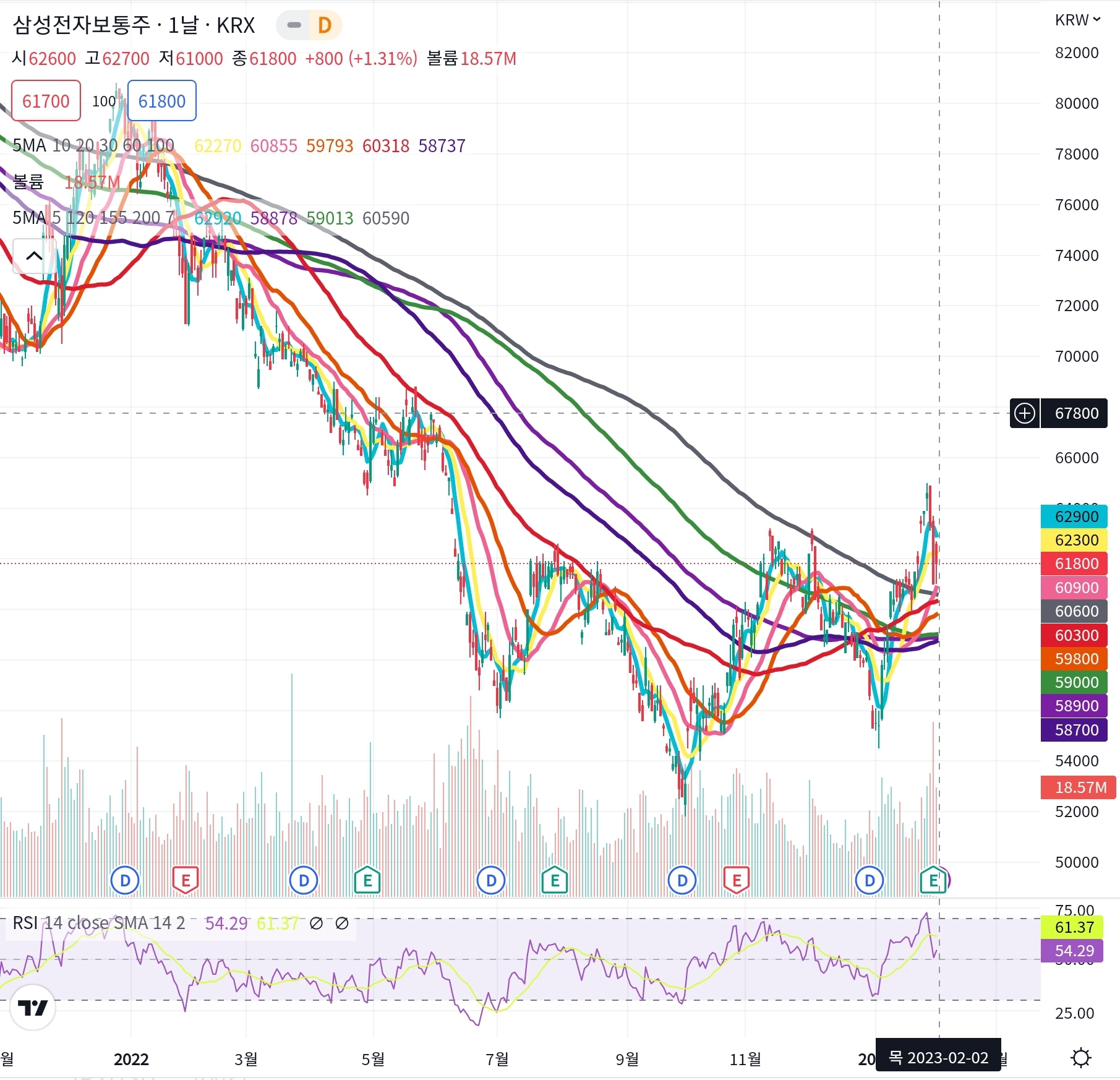Tap the red 61800 last price label

1074,564
